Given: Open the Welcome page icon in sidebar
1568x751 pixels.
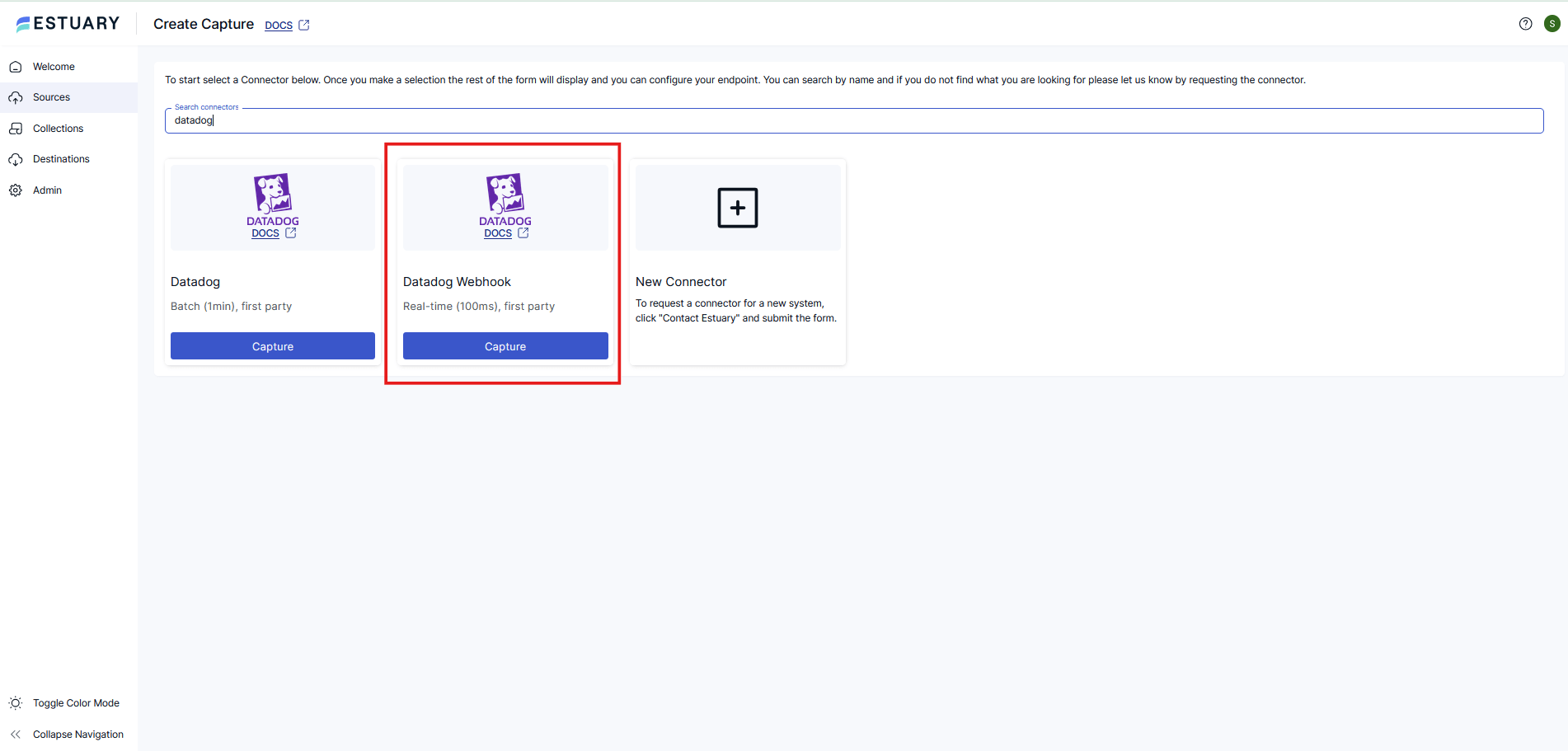Looking at the screenshot, I should coord(16,67).
